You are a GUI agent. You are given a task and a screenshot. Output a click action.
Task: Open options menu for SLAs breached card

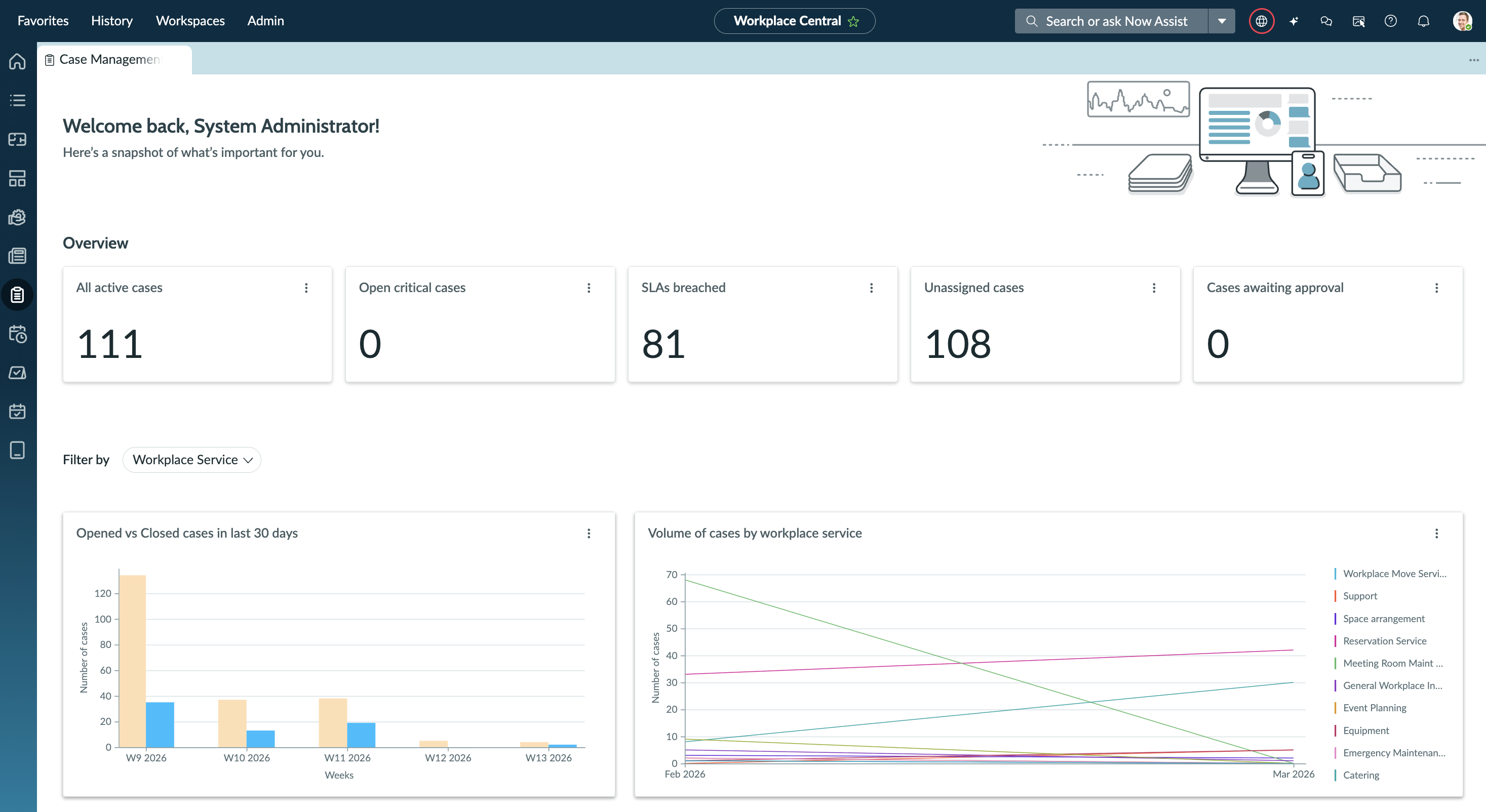pyautogui.click(x=872, y=288)
